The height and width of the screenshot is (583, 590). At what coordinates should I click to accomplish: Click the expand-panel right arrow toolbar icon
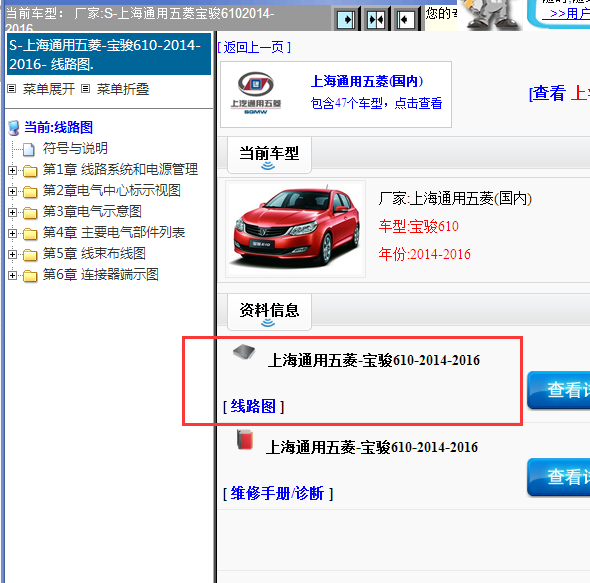(x=346, y=19)
